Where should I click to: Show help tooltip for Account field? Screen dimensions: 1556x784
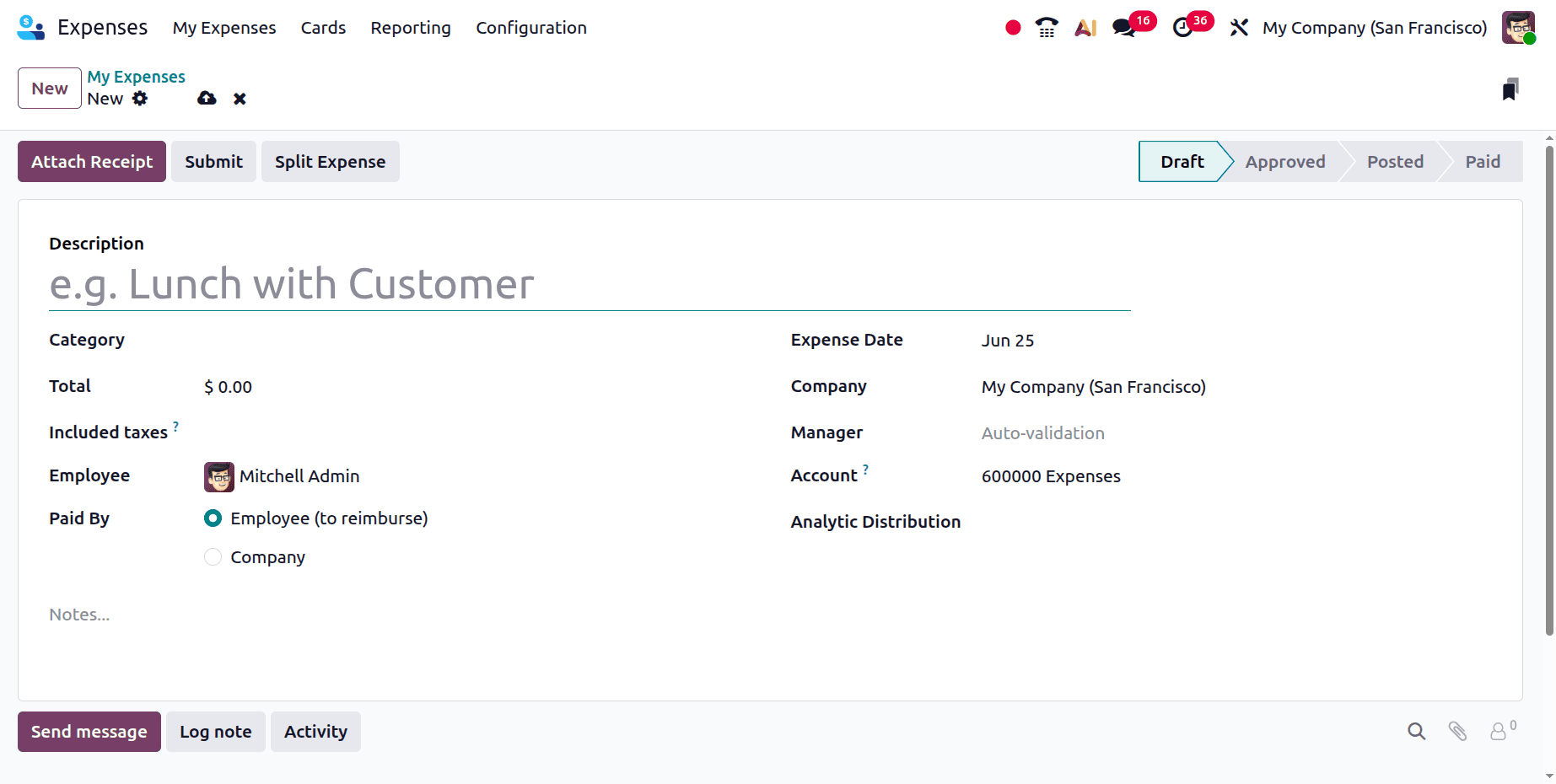click(865, 469)
